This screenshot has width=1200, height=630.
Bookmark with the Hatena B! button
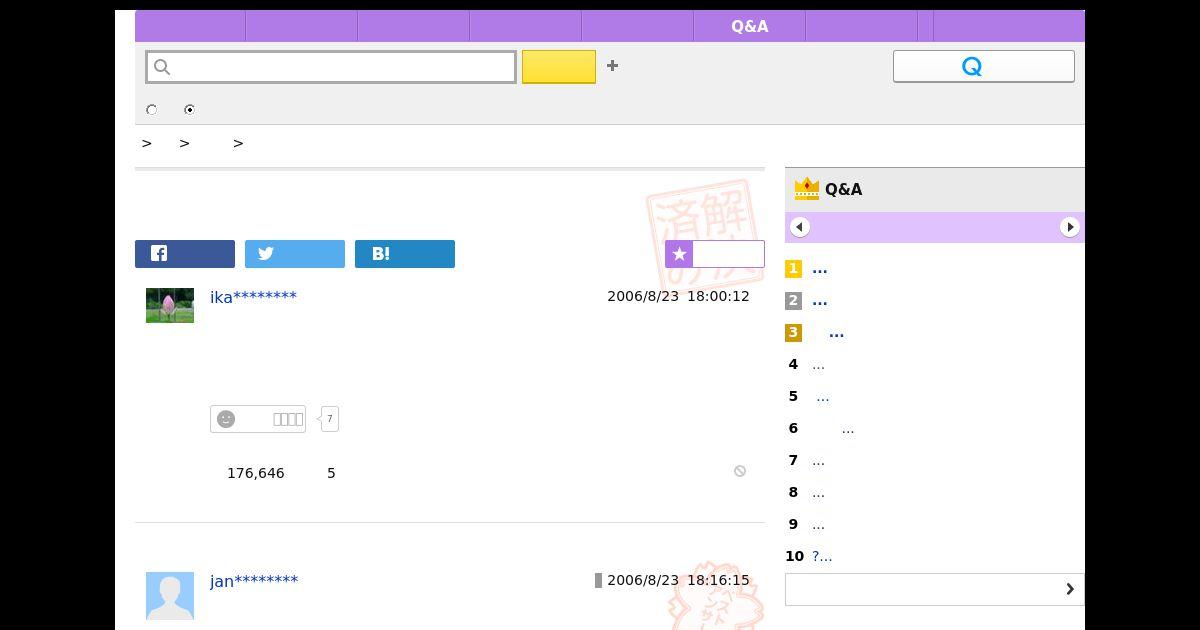tap(405, 254)
